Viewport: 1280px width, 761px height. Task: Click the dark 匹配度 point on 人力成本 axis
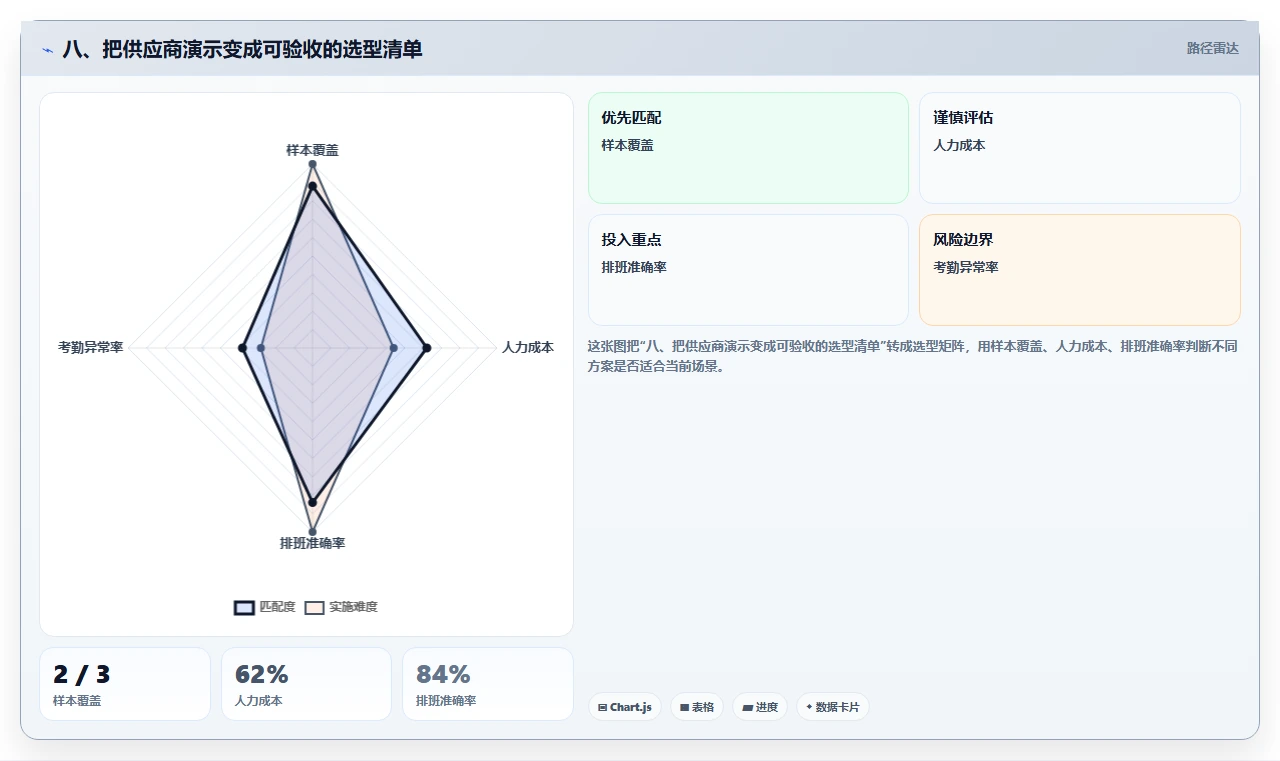click(426, 348)
